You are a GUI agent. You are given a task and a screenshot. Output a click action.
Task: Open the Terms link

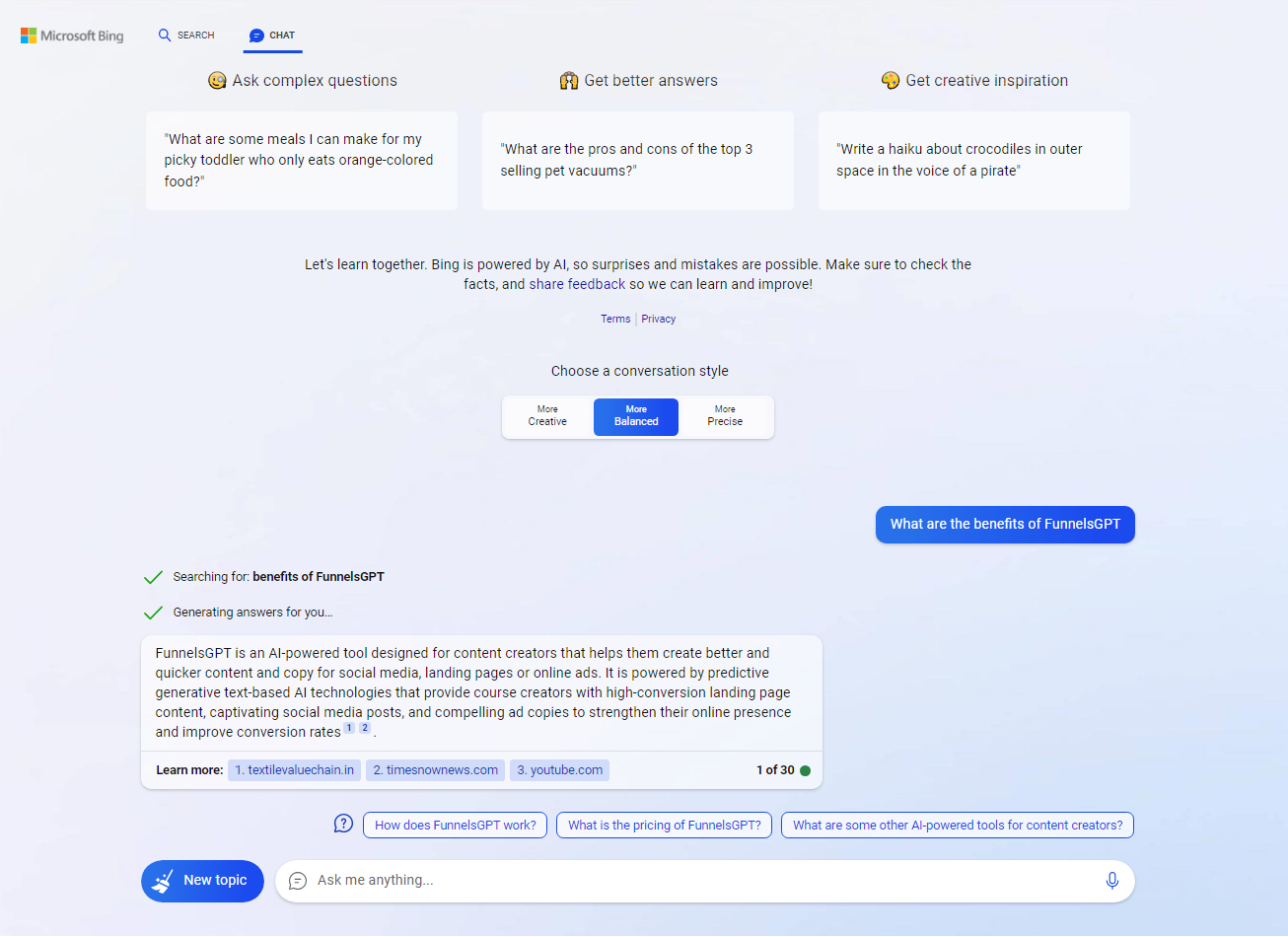pyautogui.click(x=615, y=319)
